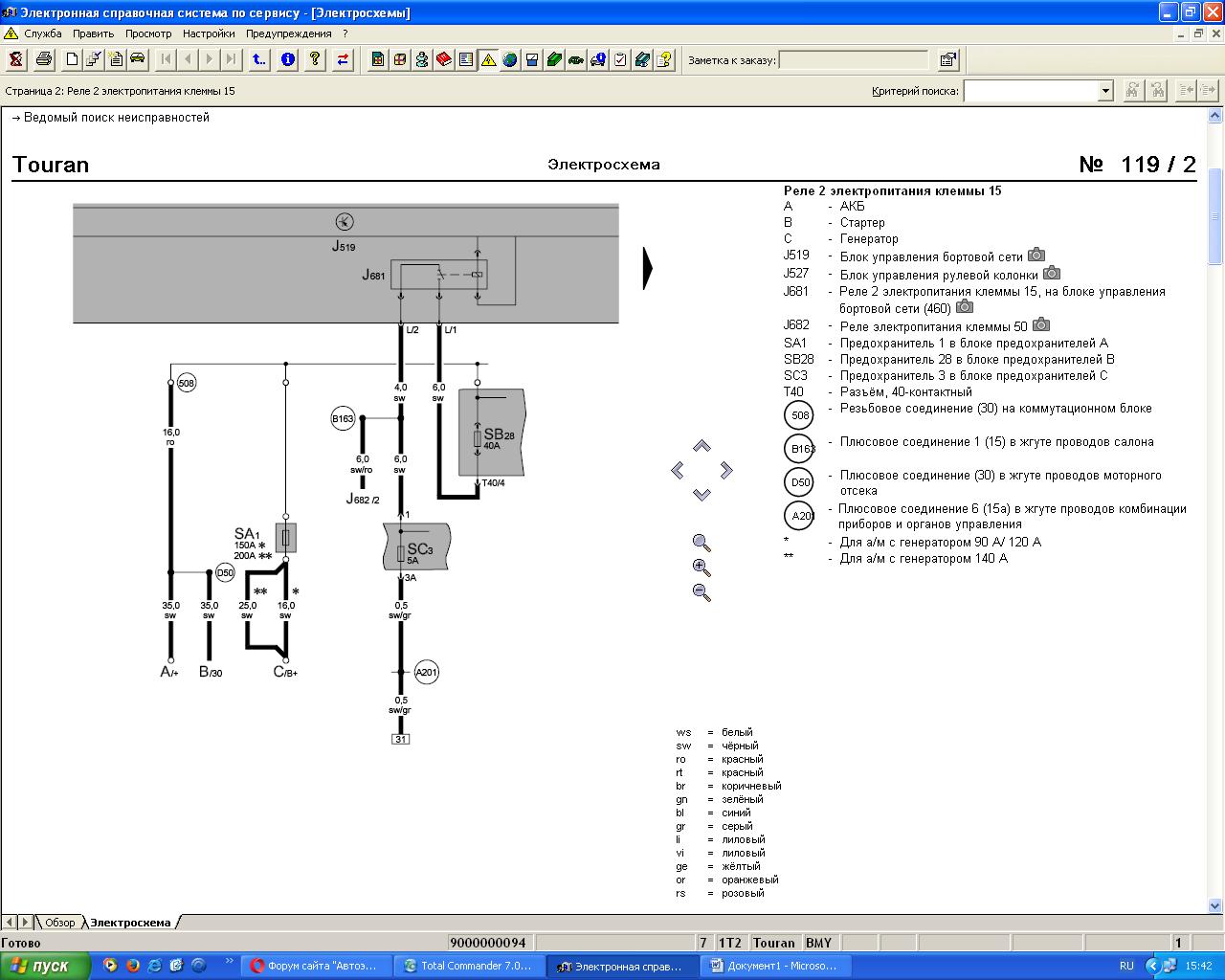1225x980 pixels.
Task: Click the up arrow of diagram navigation pad
Action: [702, 446]
